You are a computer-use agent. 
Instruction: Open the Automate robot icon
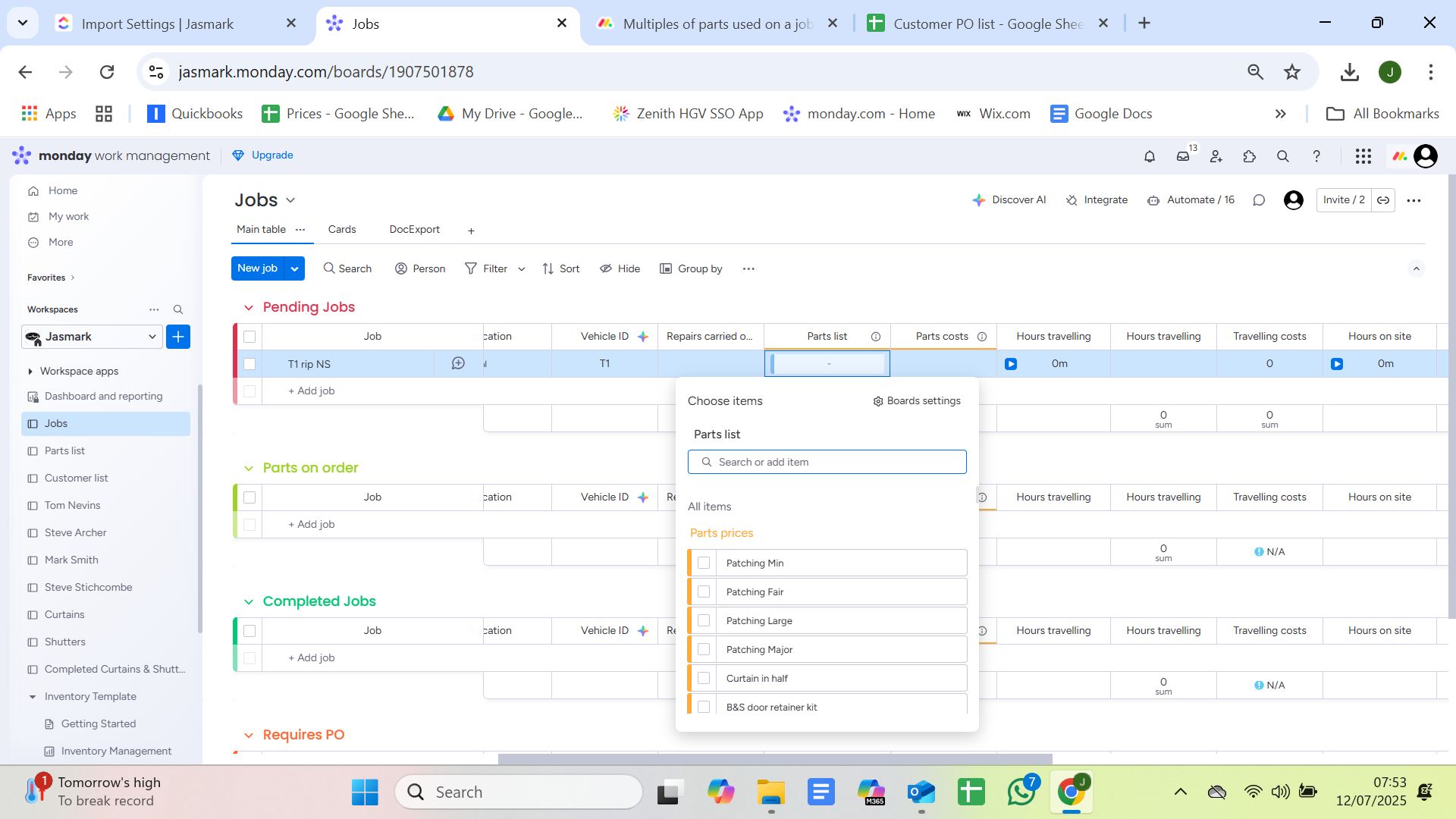(x=1153, y=200)
